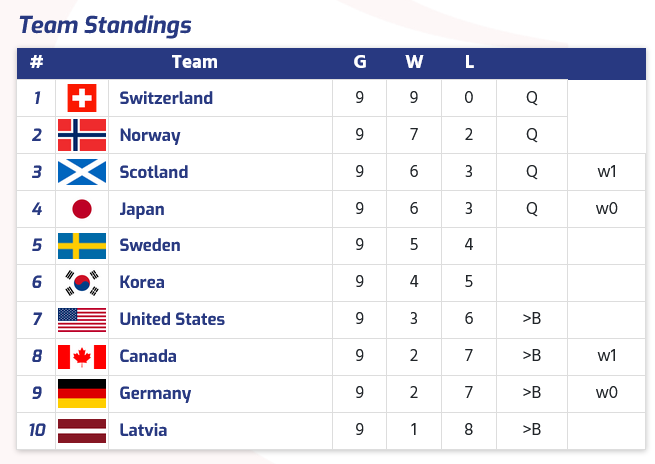The image size is (655, 464).
Task: Click the Korea flag icon
Action: (x=82, y=283)
